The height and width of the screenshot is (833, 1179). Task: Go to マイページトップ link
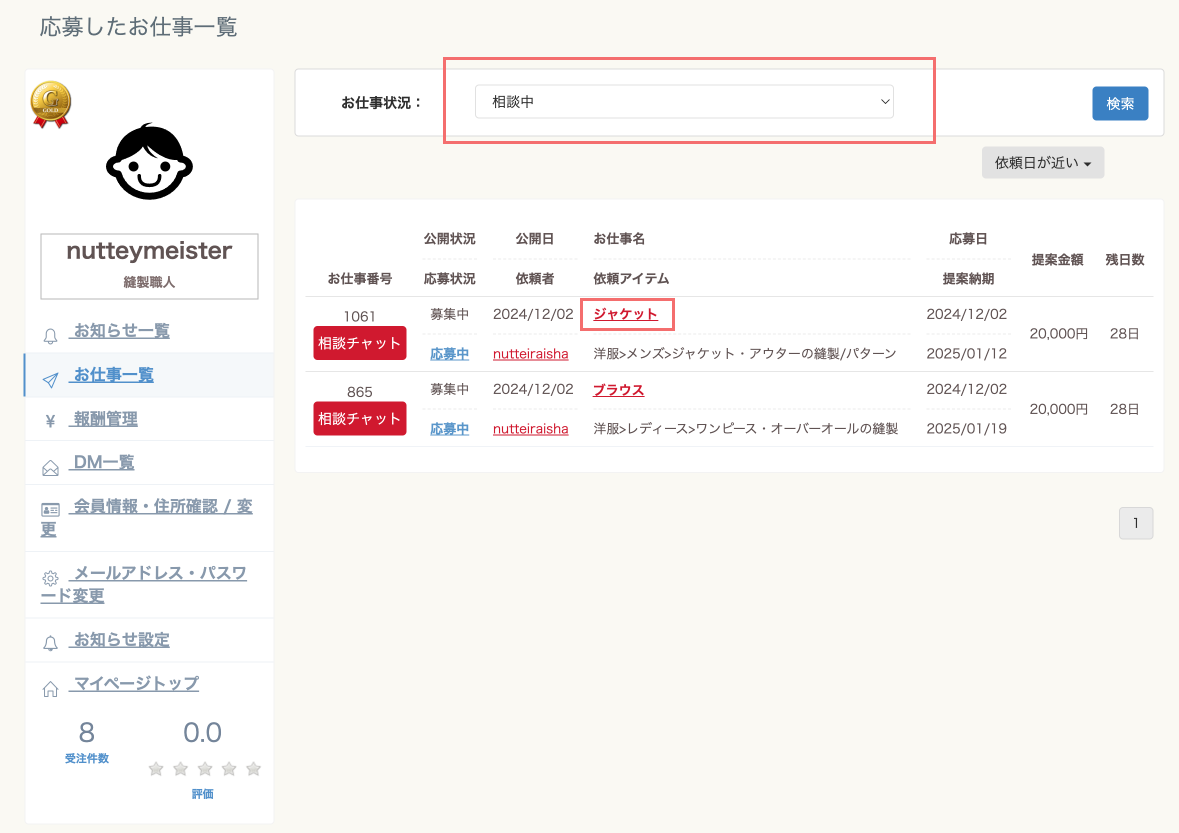coord(136,683)
